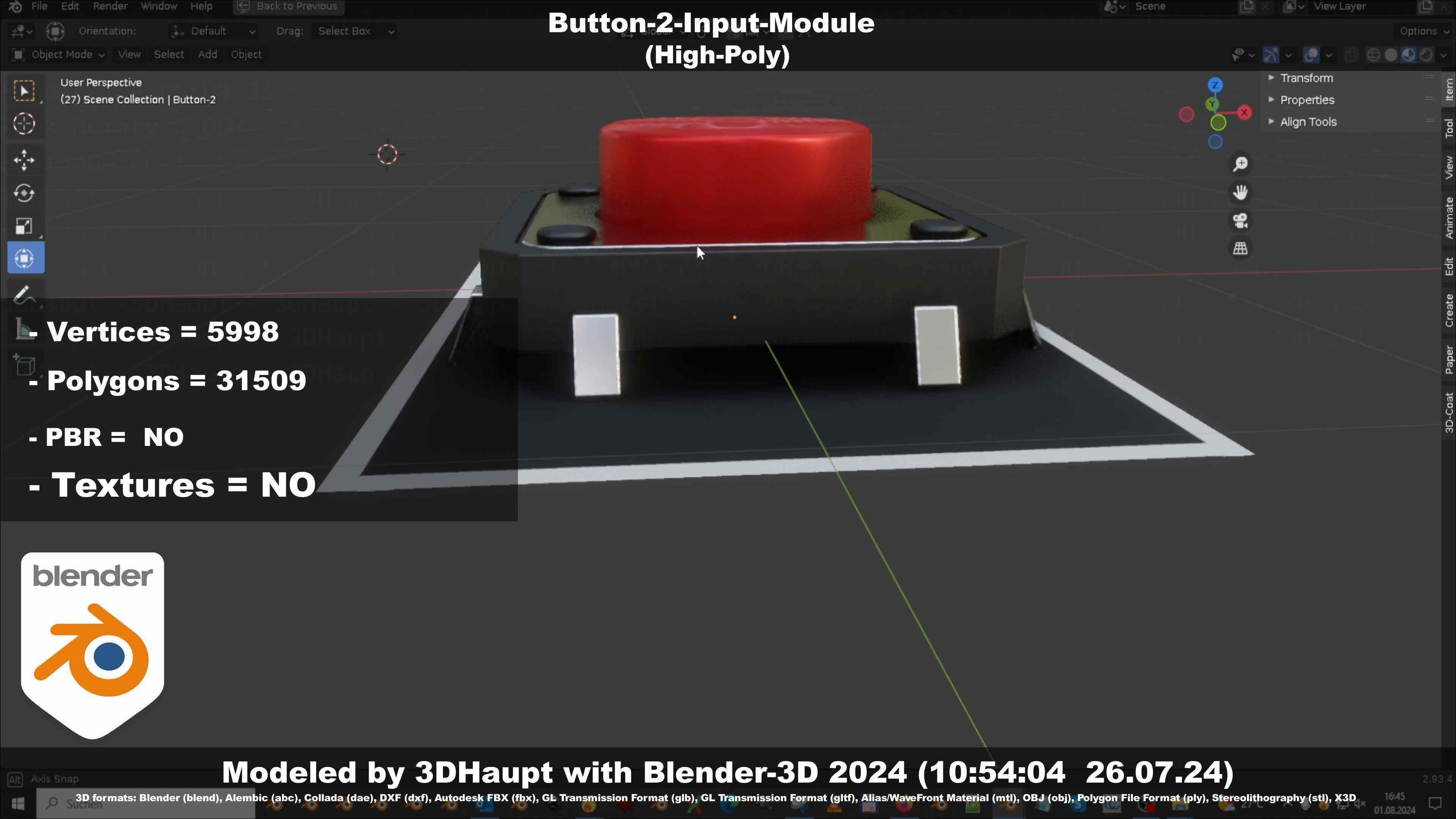Viewport: 1456px width, 819px height.
Task: Select the Measure tool
Action: pos(24,329)
